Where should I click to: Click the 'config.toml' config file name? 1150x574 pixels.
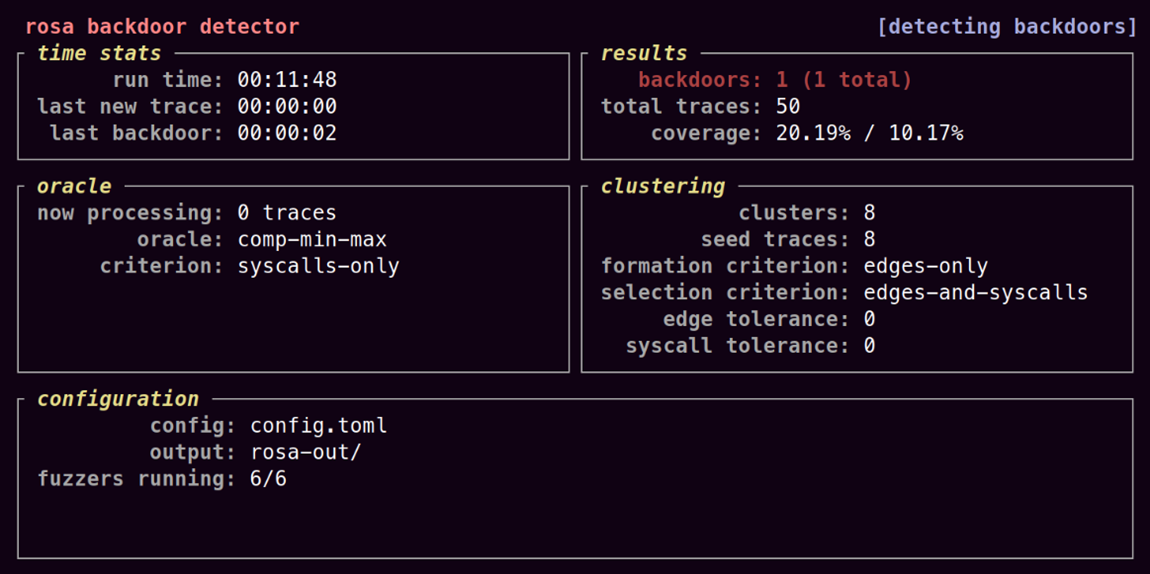tap(318, 426)
